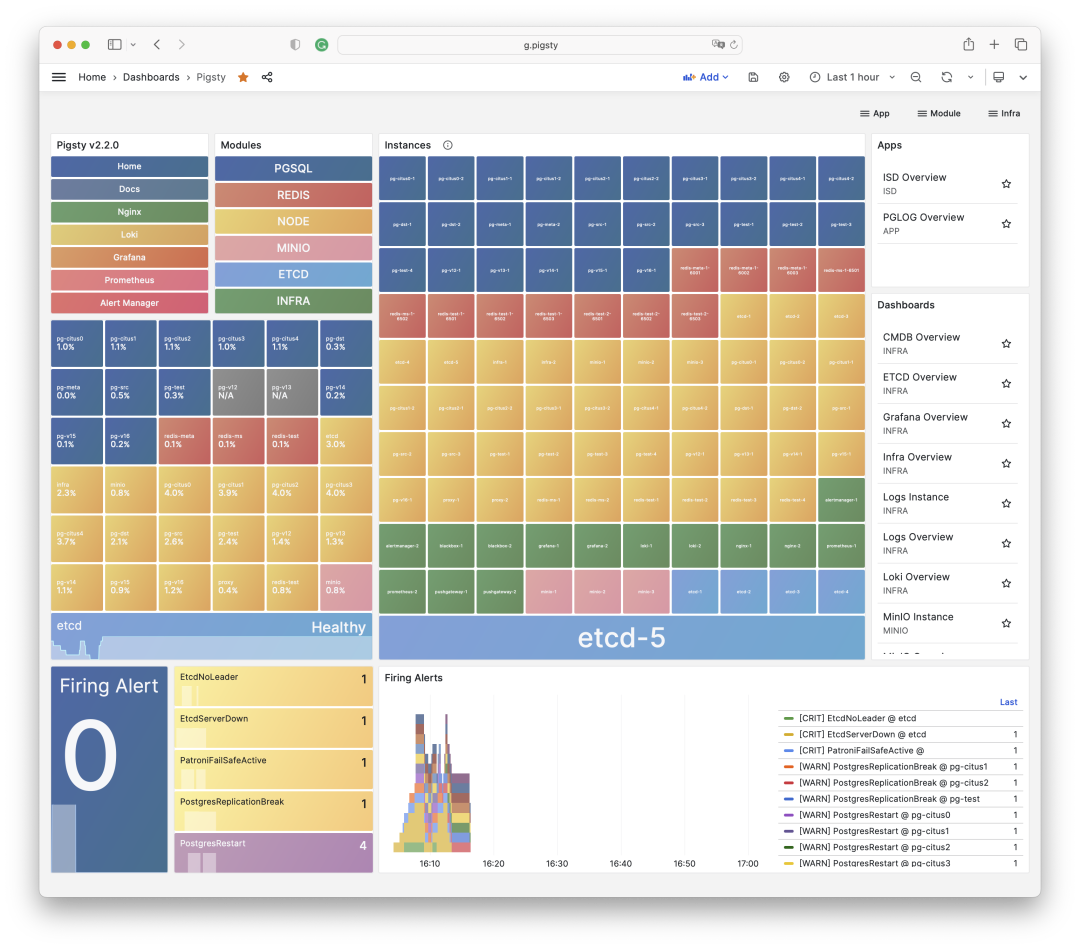The image size is (1080, 949).
Task: Click the green CRIT EtcdNoLeader legend swatch
Action: (x=789, y=718)
